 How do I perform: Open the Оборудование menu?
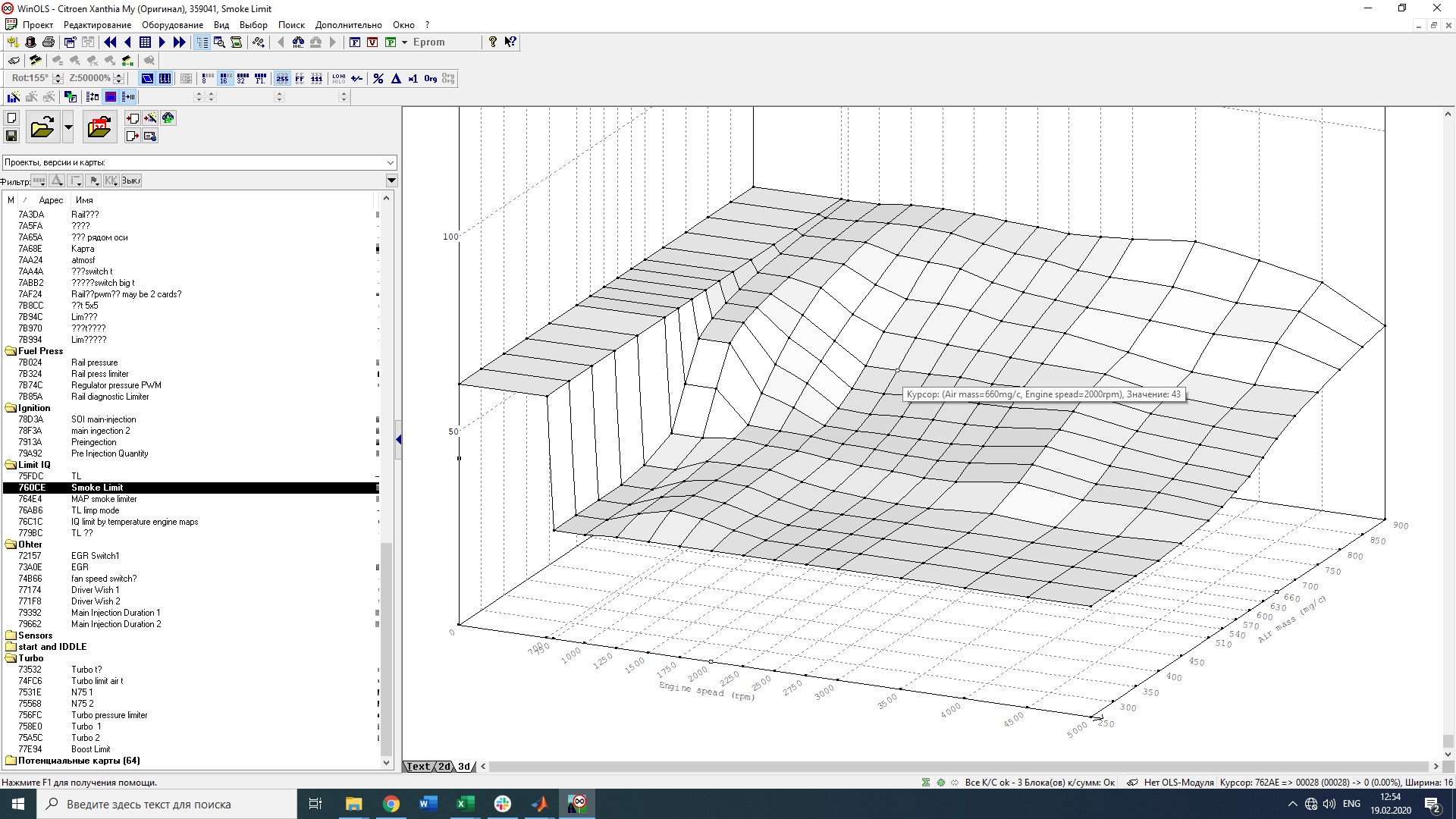click(x=172, y=25)
